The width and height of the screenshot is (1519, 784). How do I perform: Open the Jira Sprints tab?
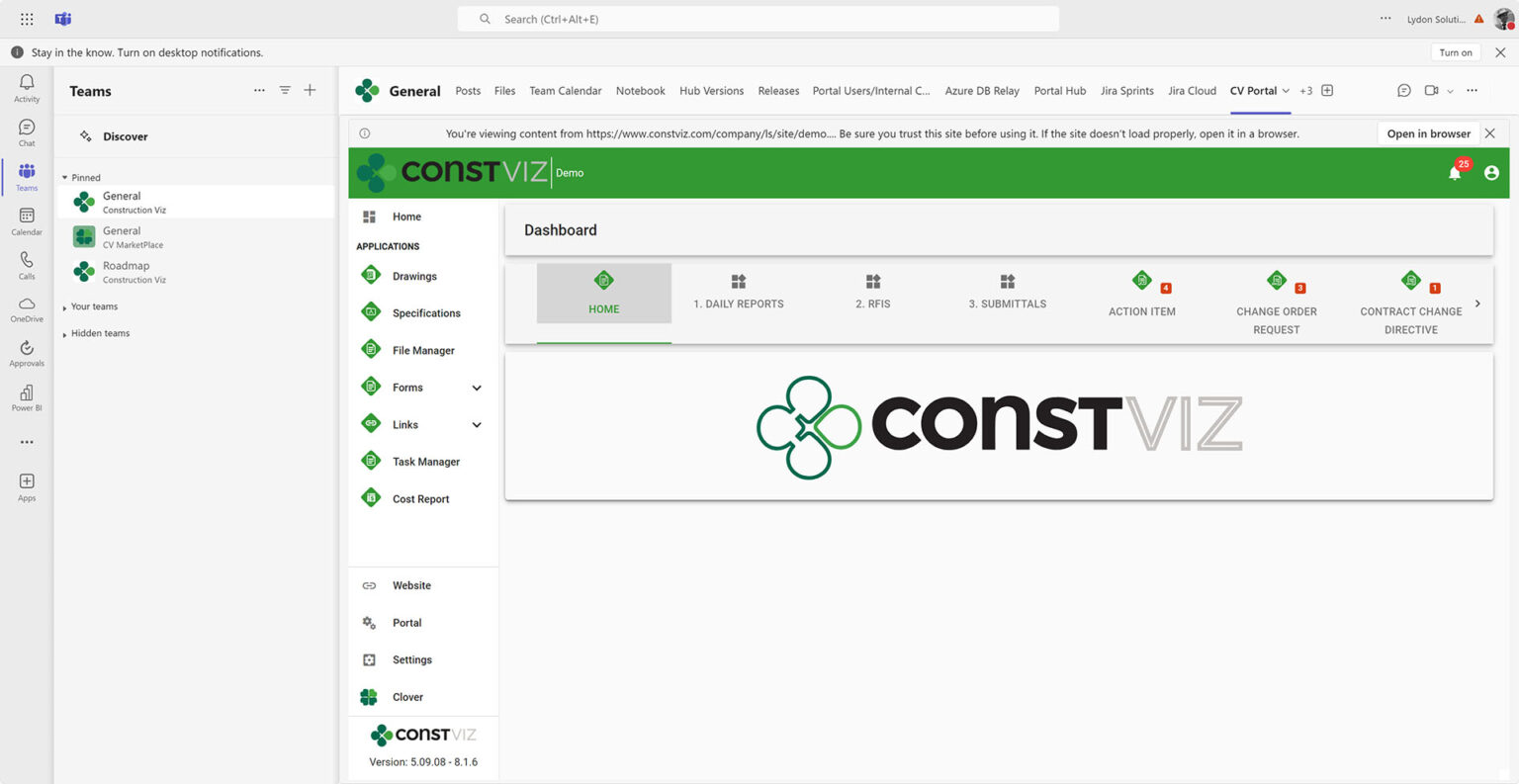(1126, 90)
